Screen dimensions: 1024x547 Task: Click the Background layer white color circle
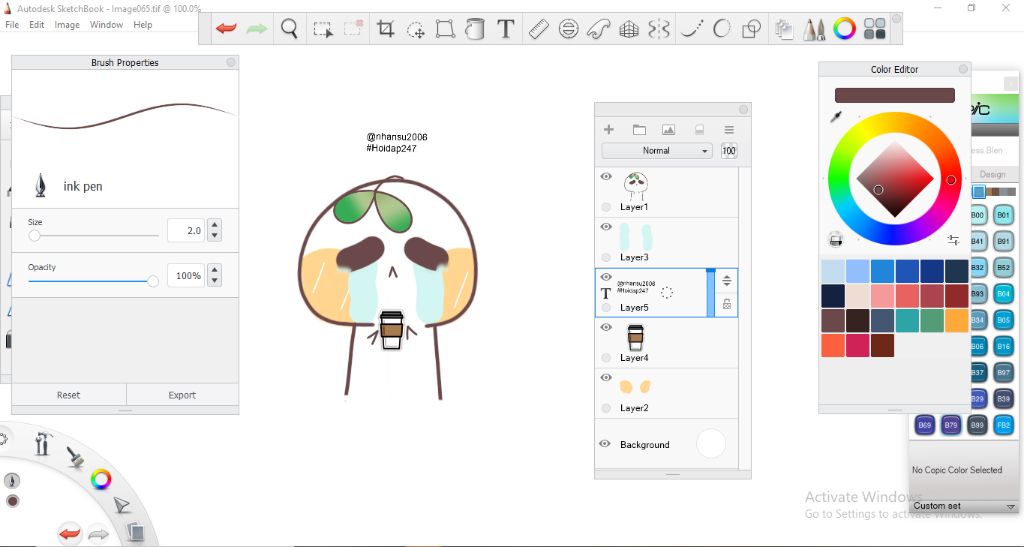click(711, 444)
